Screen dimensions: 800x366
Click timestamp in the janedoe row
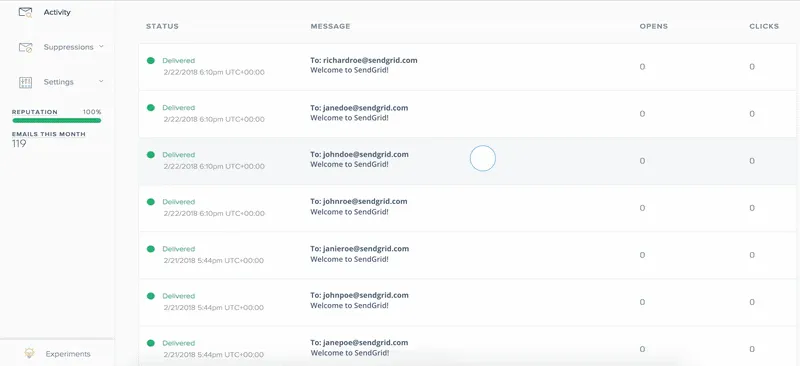coord(214,119)
